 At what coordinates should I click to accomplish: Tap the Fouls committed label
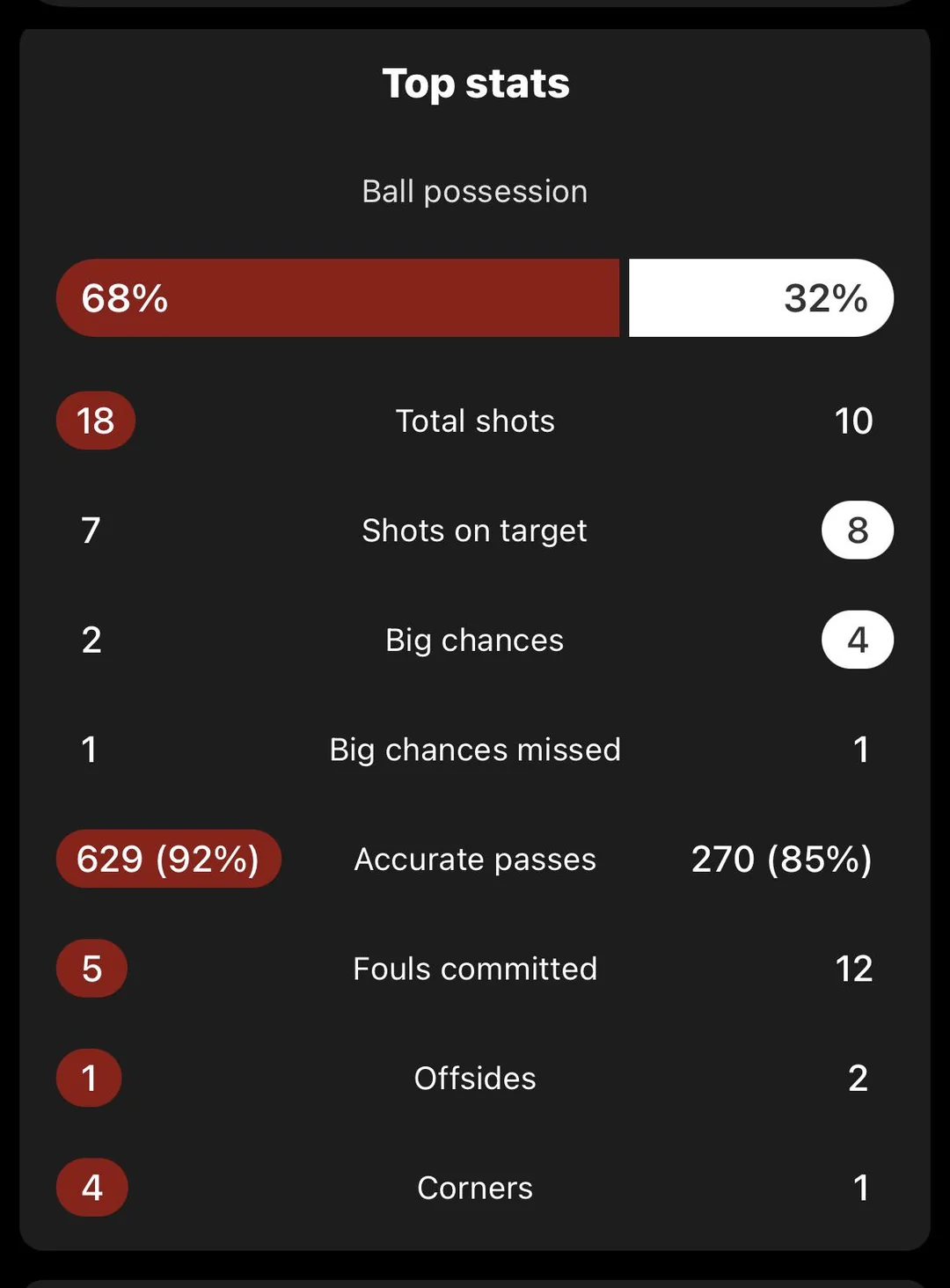(475, 969)
